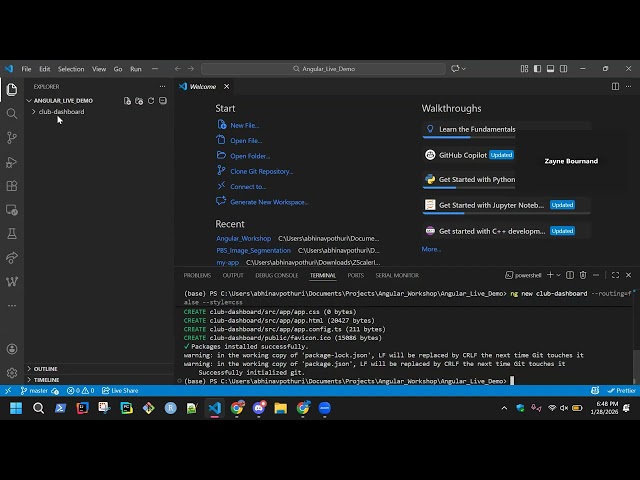This screenshot has width=640, height=480.
Task: Open the Search view in activity bar
Action: tap(12, 113)
